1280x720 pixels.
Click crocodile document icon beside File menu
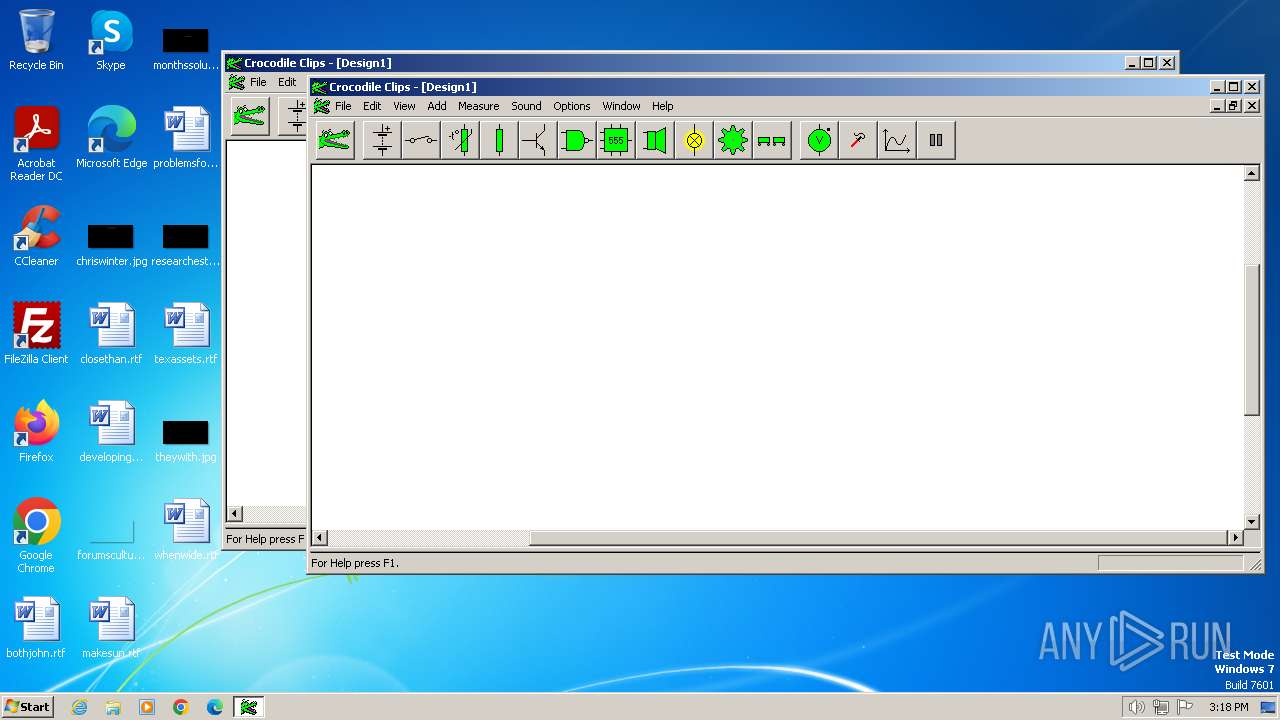[321, 106]
